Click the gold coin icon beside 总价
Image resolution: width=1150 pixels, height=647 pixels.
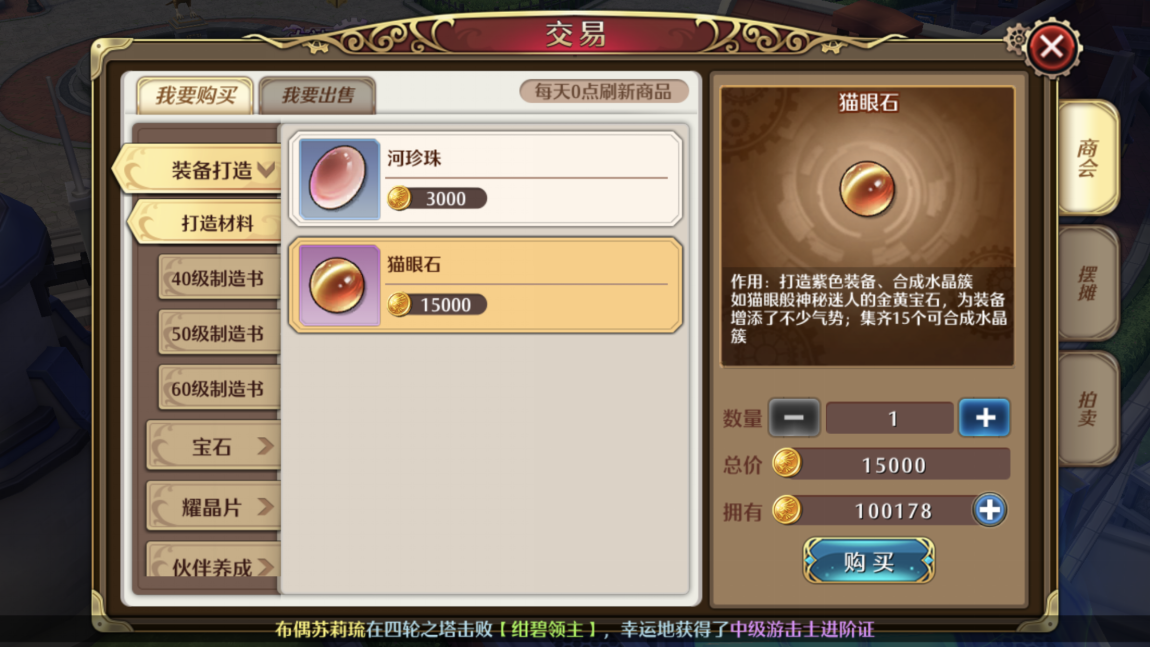click(786, 464)
